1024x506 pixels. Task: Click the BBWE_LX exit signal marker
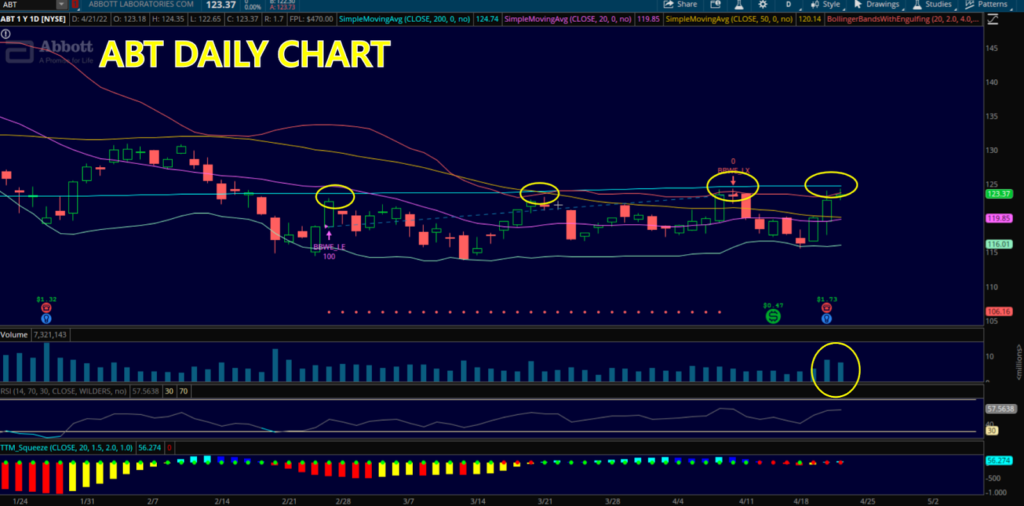[733, 172]
